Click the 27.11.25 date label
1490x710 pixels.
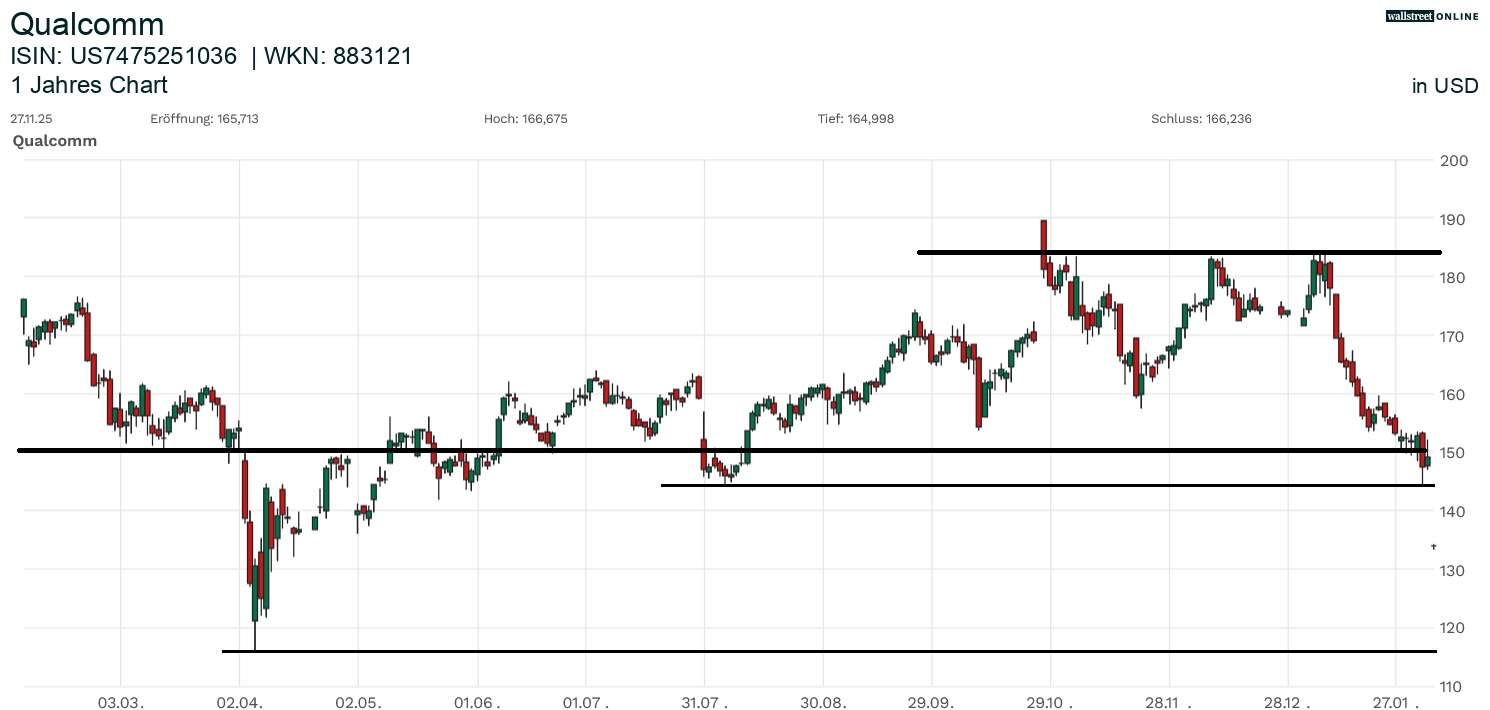click(x=31, y=119)
